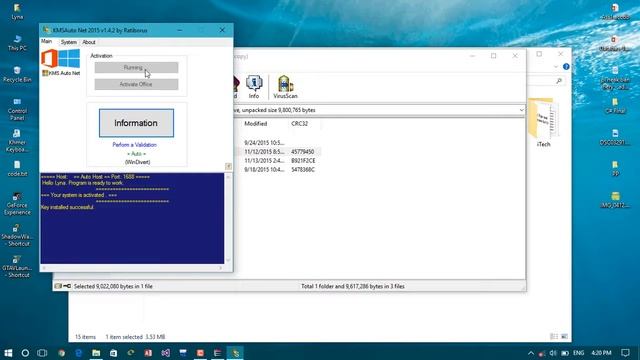640x360 pixels.
Task: Open Cortana search circle on the taskbar
Action: click(25, 353)
